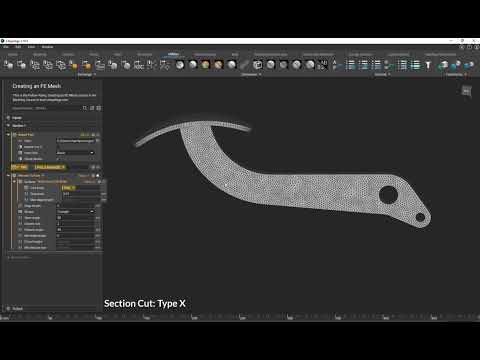
Task: Click the Growth rate value field
Action: [75, 224]
